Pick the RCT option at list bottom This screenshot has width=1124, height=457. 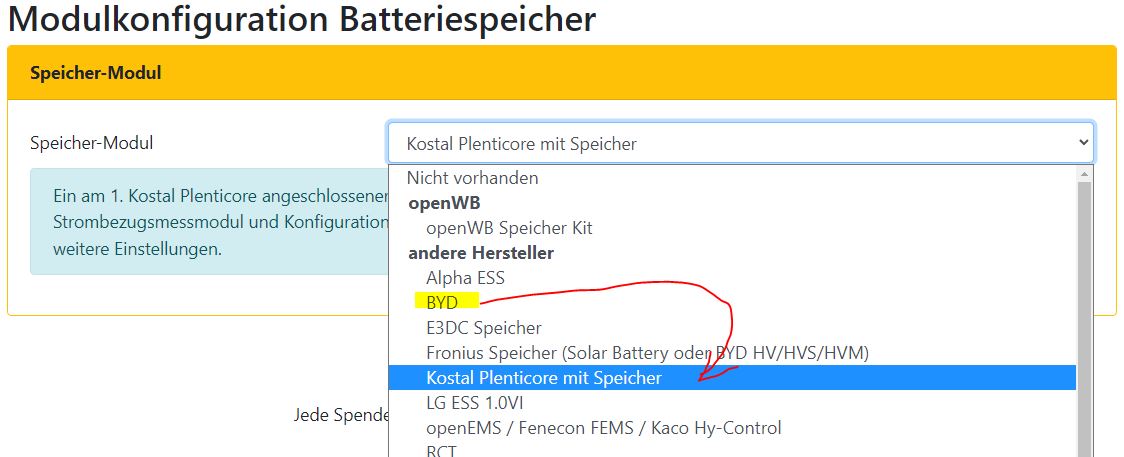tap(441, 451)
